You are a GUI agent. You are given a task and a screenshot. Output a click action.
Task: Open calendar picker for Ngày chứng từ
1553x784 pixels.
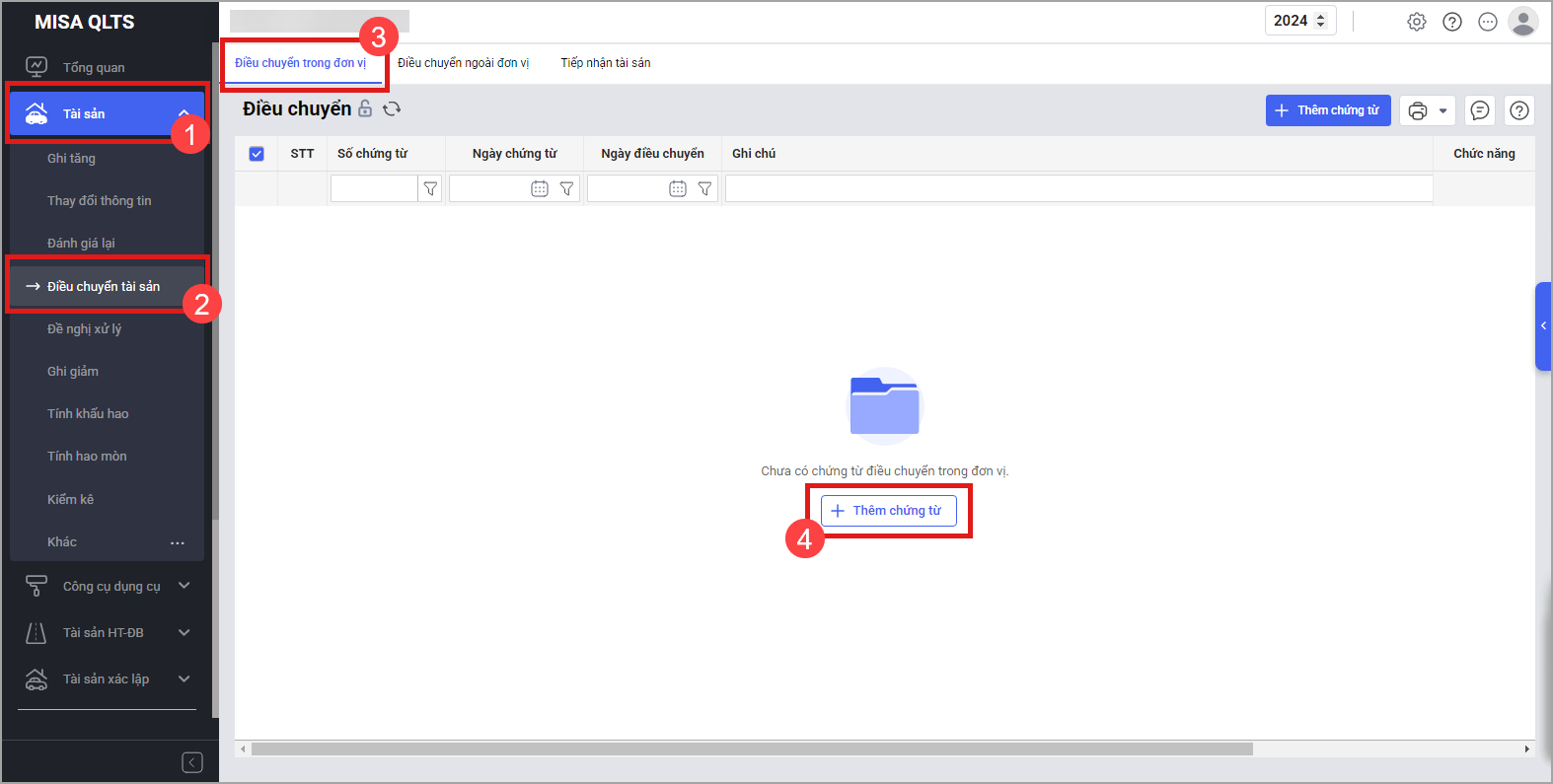(x=540, y=188)
